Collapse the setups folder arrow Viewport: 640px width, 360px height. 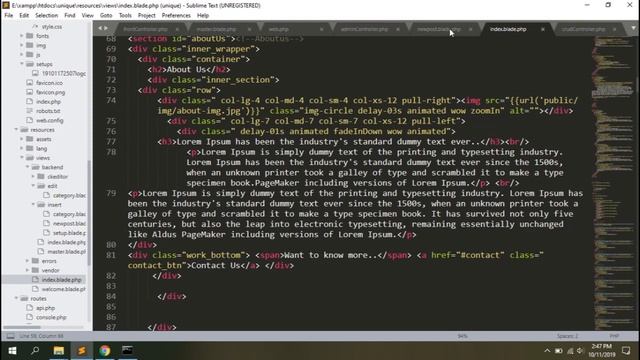coord(22,64)
